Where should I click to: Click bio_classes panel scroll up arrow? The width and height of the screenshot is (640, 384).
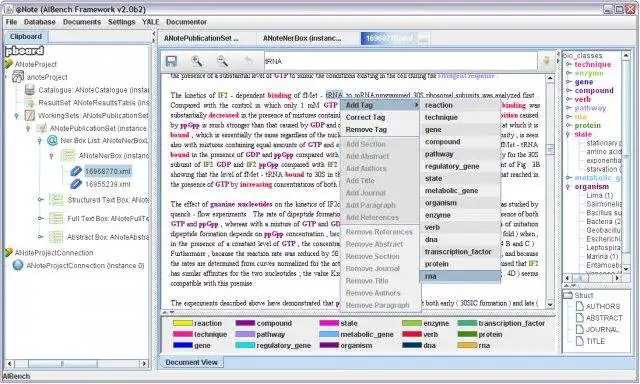[x=625, y=55]
